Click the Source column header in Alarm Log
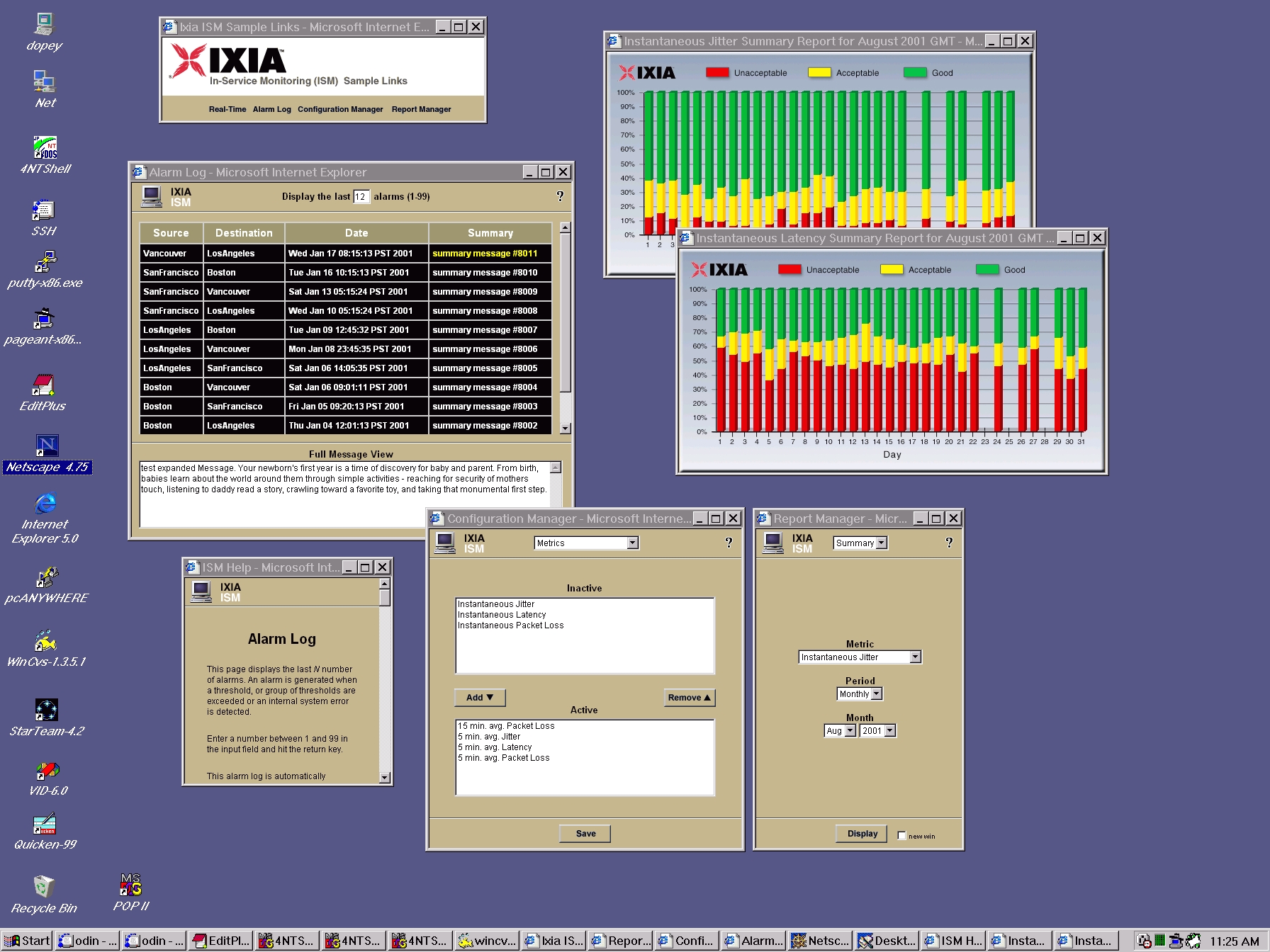 171,233
